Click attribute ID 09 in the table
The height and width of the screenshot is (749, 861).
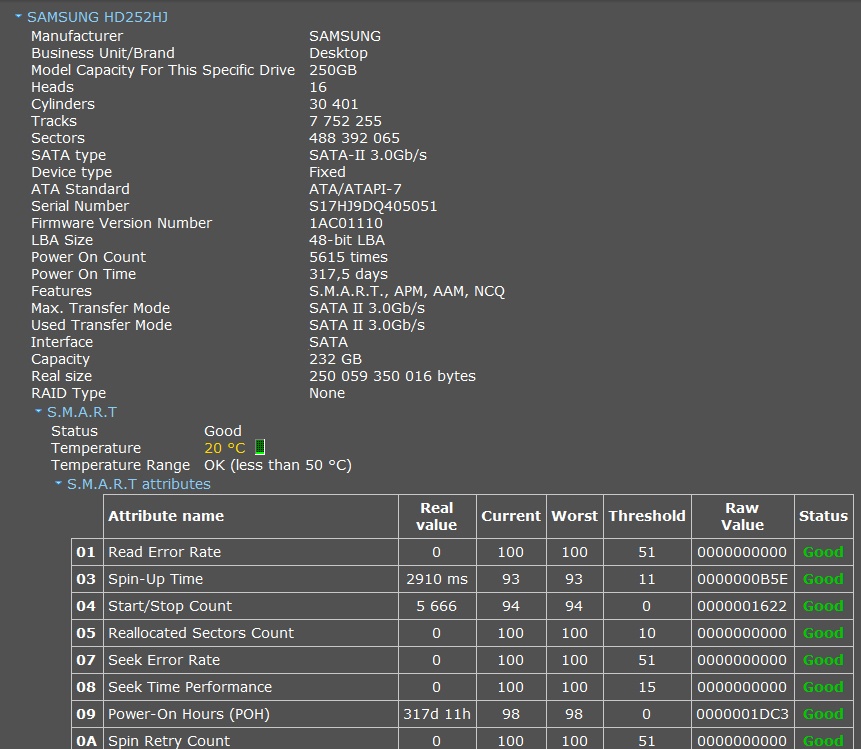click(86, 714)
